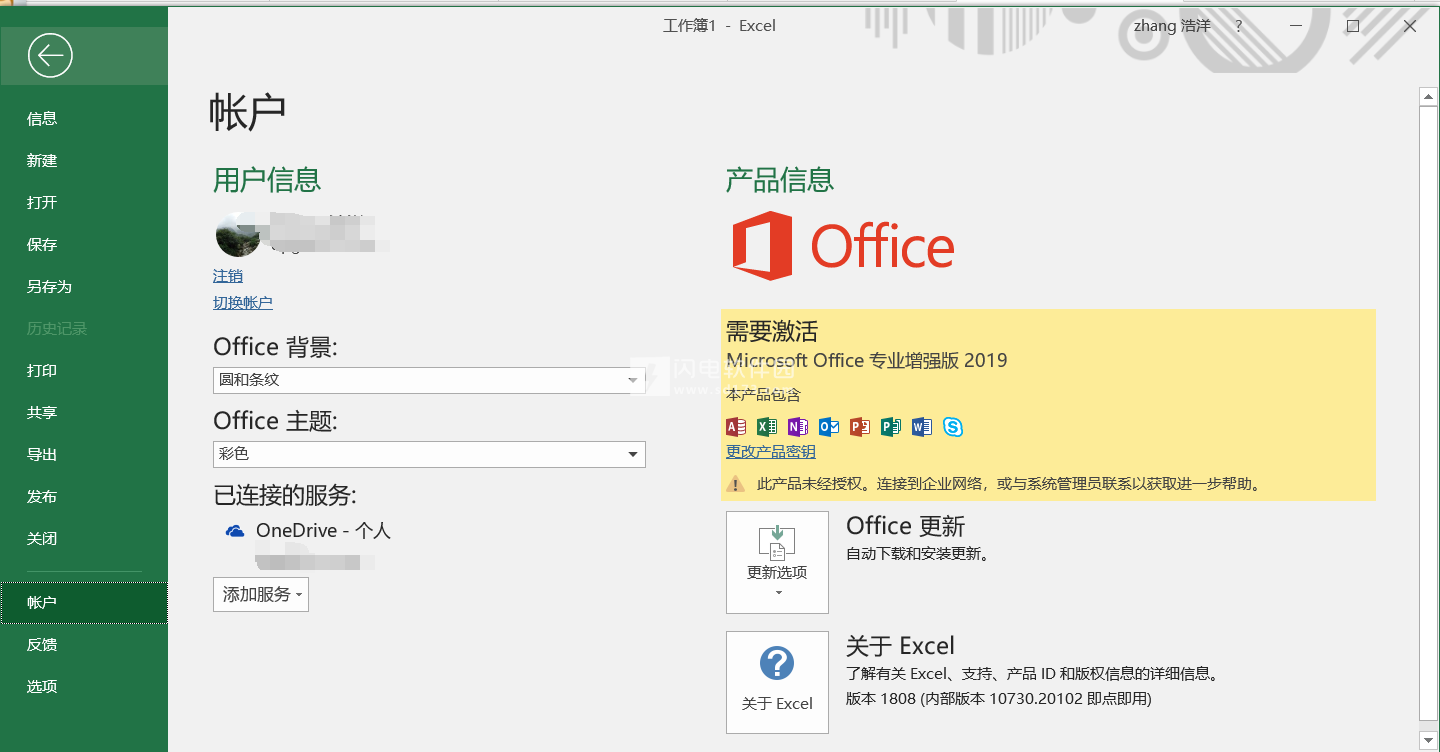1440x752 pixels.
Task: Click the Skype app icon
Action: pos(953,427)
